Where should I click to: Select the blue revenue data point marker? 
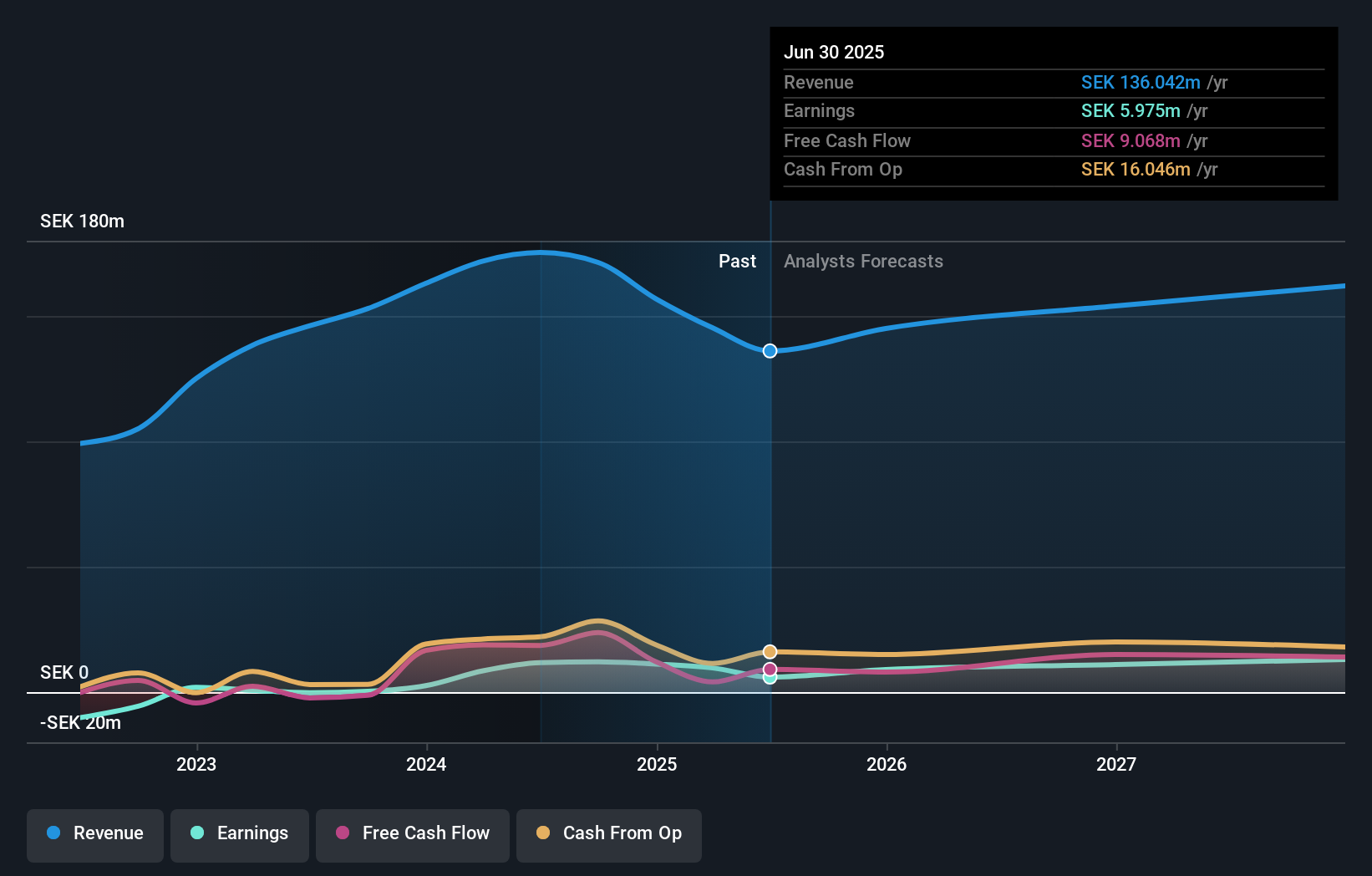770,351
